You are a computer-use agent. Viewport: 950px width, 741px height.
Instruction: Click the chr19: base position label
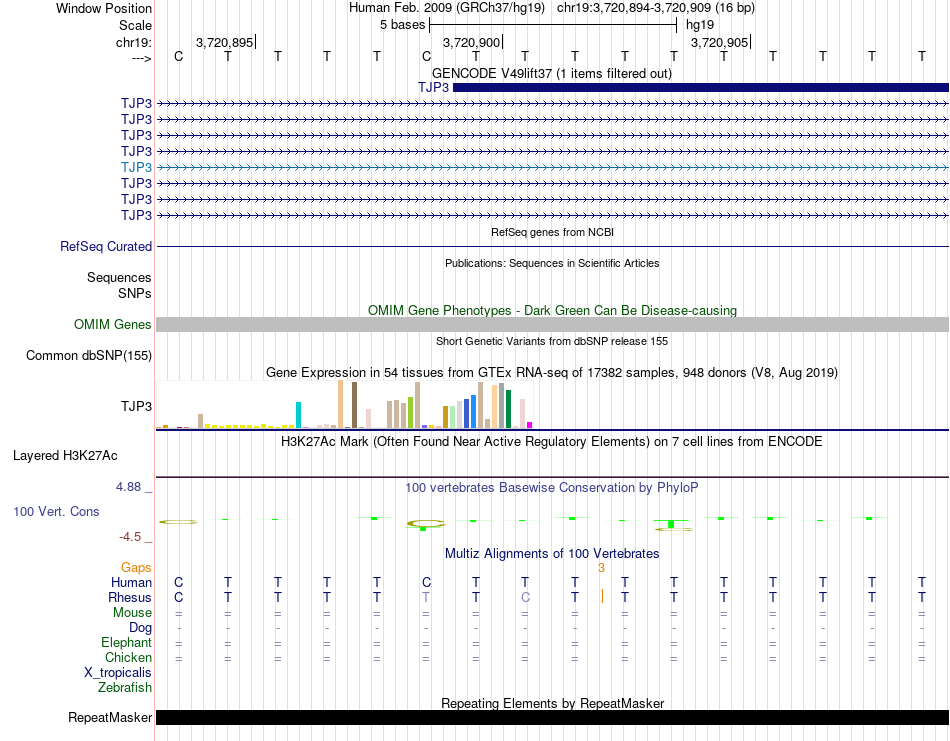pos(133,42)
